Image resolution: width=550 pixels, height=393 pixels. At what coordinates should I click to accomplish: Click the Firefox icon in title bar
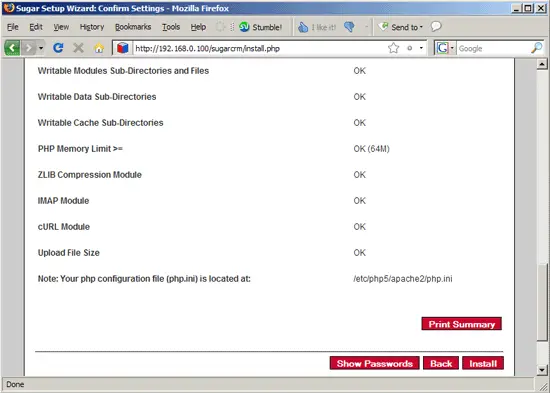point(9,8)
